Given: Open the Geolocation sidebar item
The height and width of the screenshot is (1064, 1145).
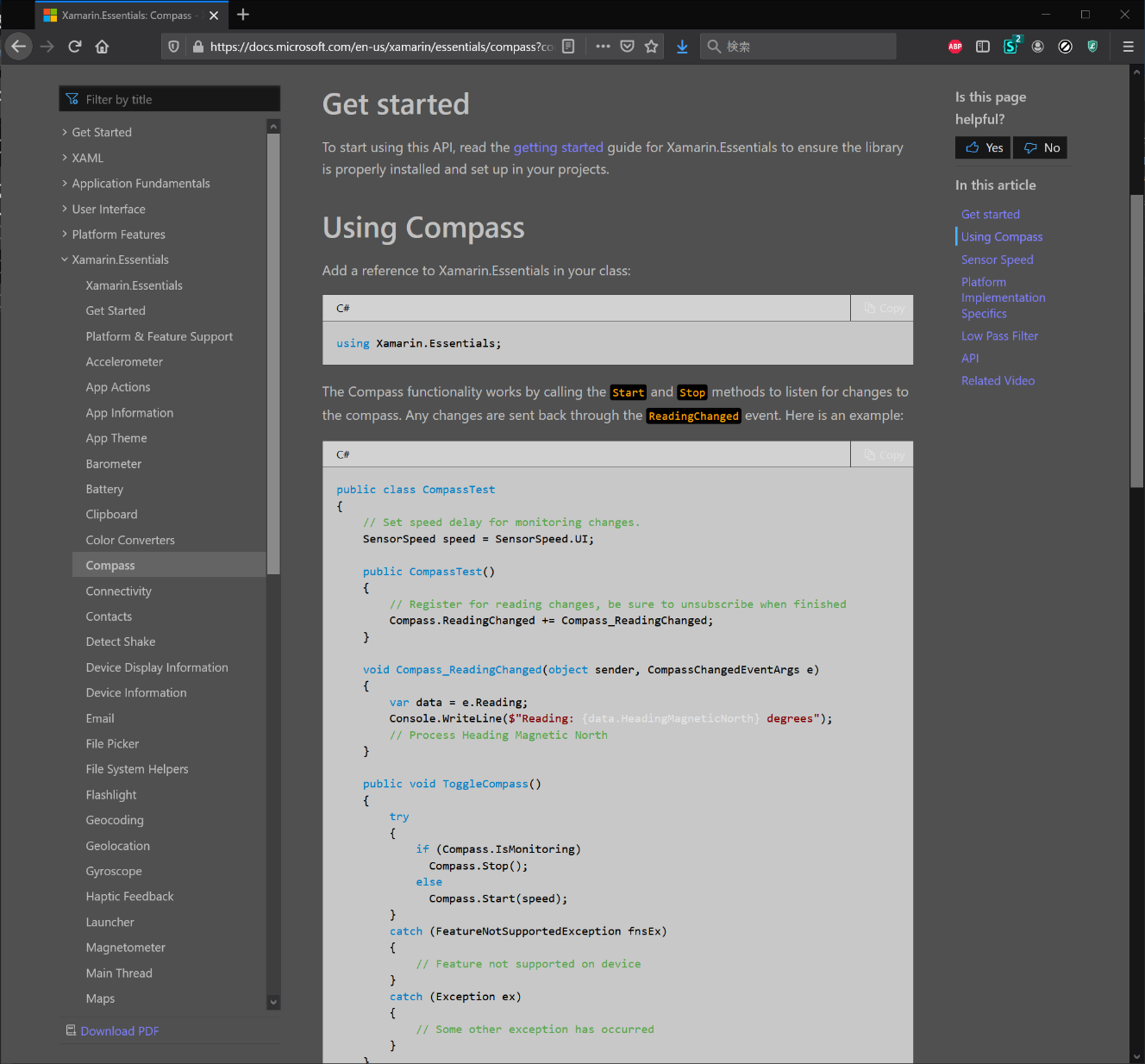Looking at the screenshot, I should pos(117,846).
